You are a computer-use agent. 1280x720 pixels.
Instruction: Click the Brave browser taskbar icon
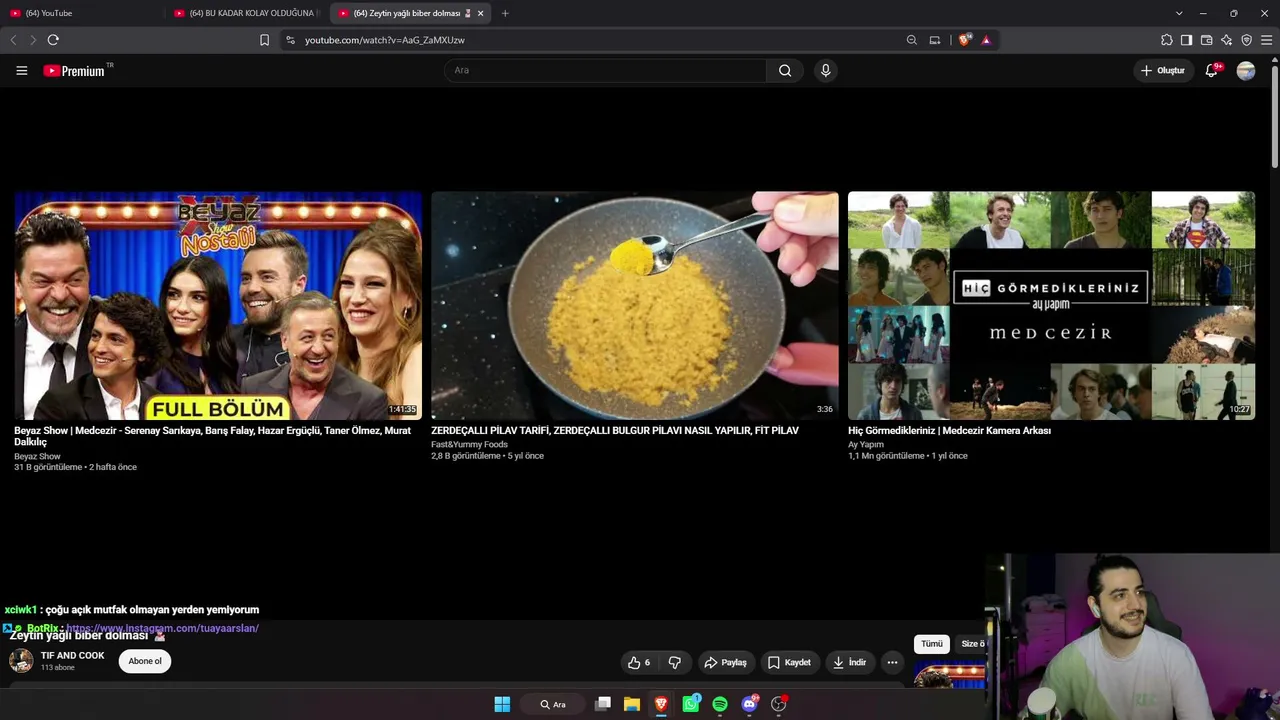point(661,704)
